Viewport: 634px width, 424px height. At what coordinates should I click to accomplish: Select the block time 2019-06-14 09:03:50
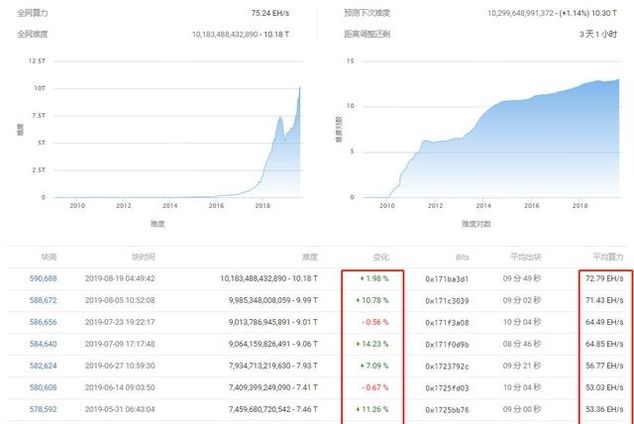(120, 388)
